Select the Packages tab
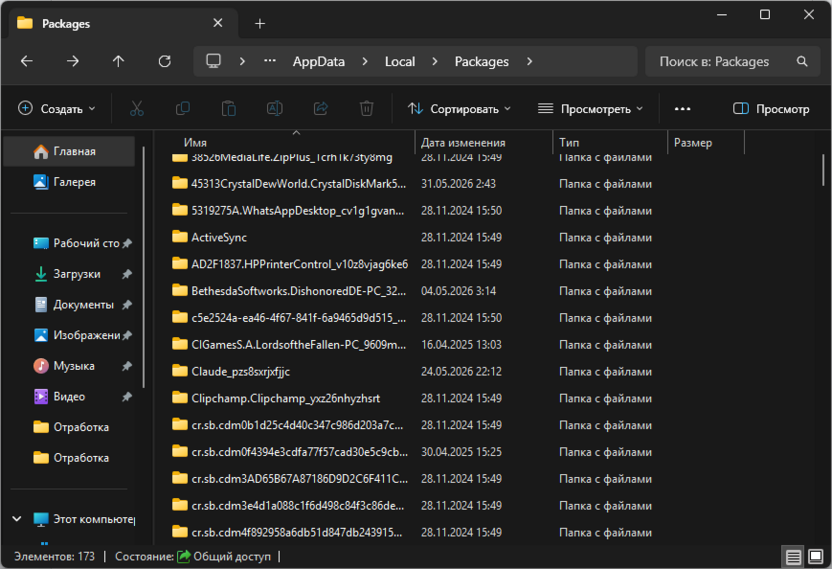Image resolution: width=832 pixels, height=569 pixels. pyautogui.click(x=119, y=23)
